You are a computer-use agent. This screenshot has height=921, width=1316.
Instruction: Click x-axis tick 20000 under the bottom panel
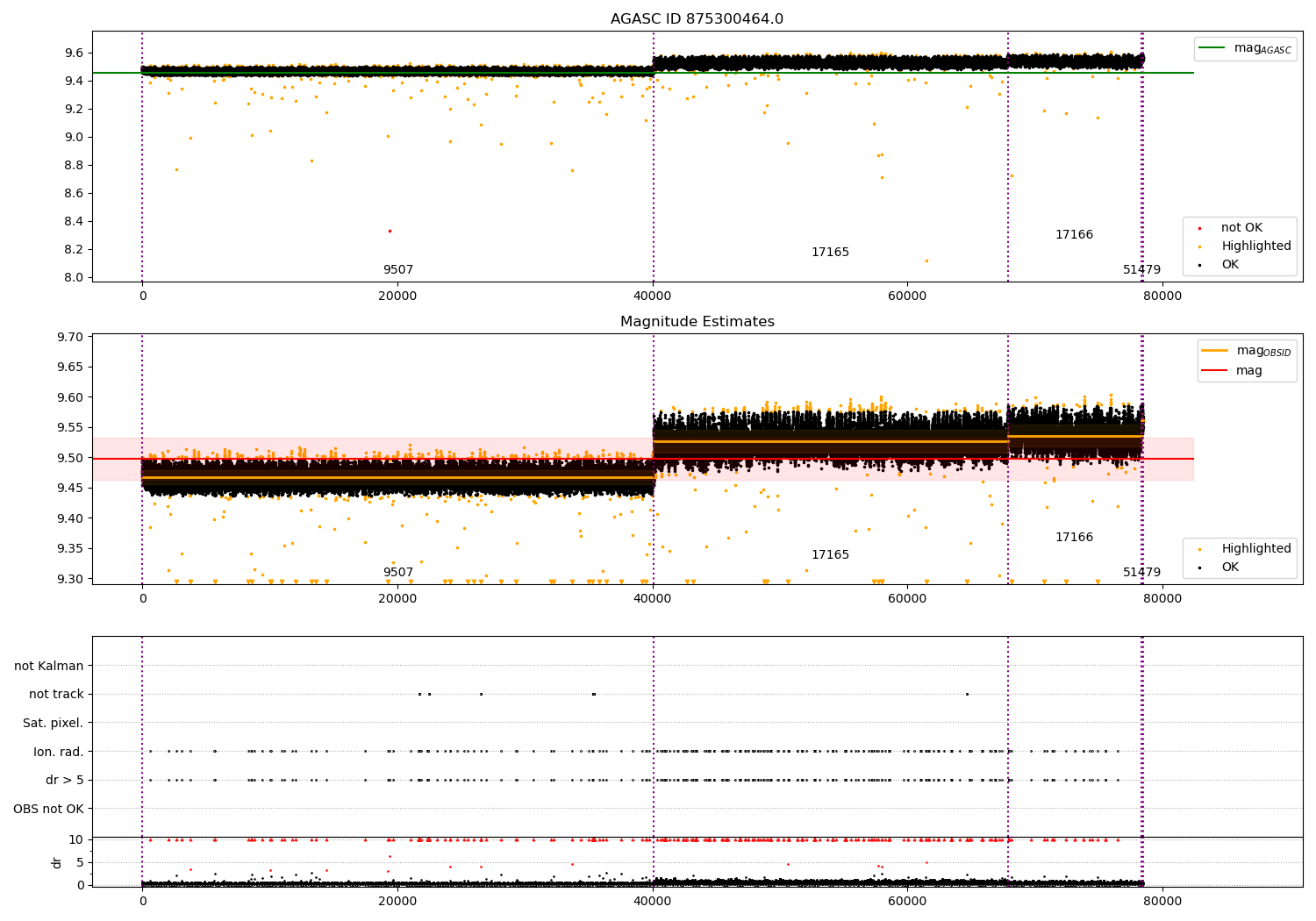pyautogui.click(x=397, y=901)
